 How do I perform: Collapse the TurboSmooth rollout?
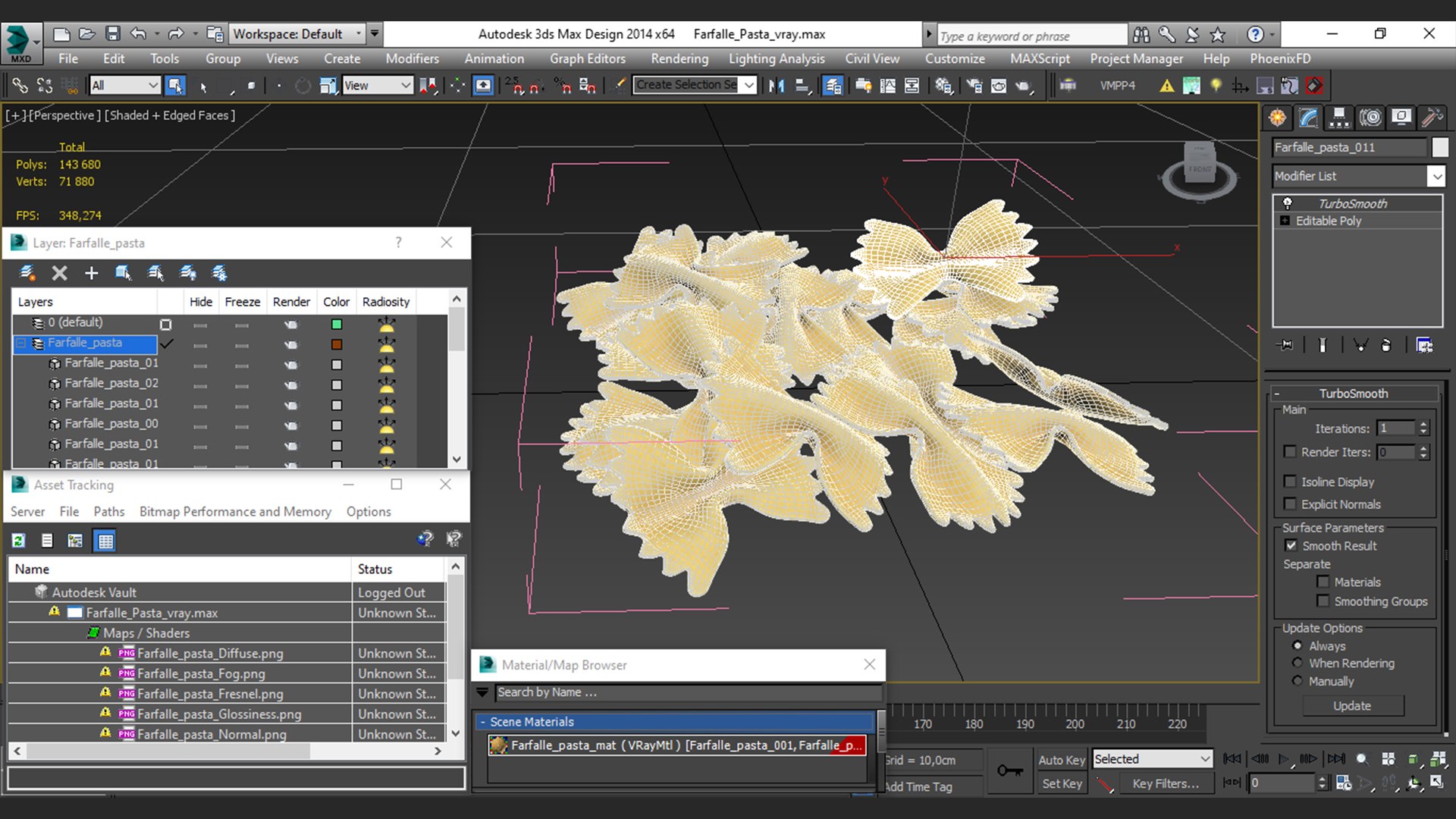pyautogui.click(x=1354, y=394)
